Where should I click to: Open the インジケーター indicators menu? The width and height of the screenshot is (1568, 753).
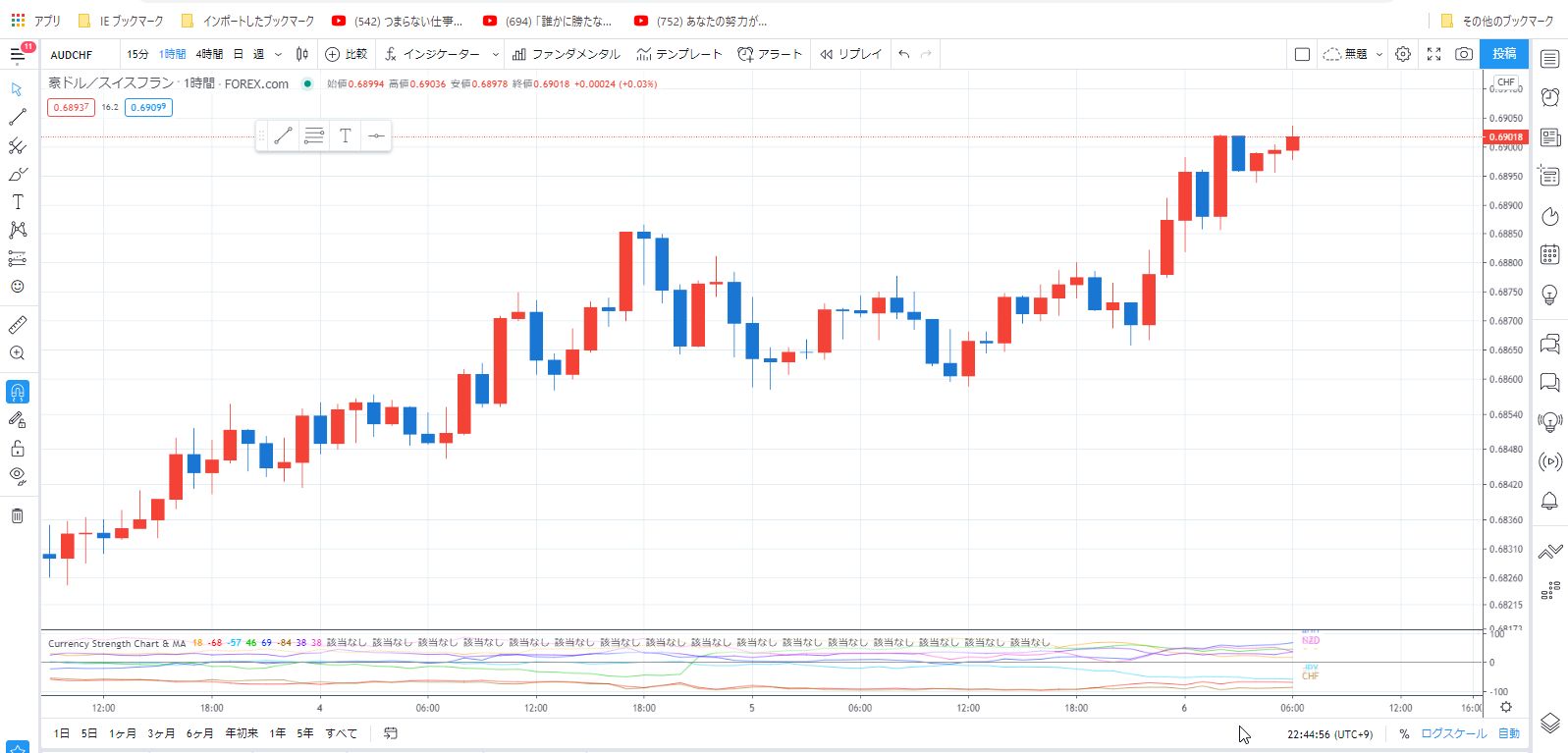click(433, 54)
